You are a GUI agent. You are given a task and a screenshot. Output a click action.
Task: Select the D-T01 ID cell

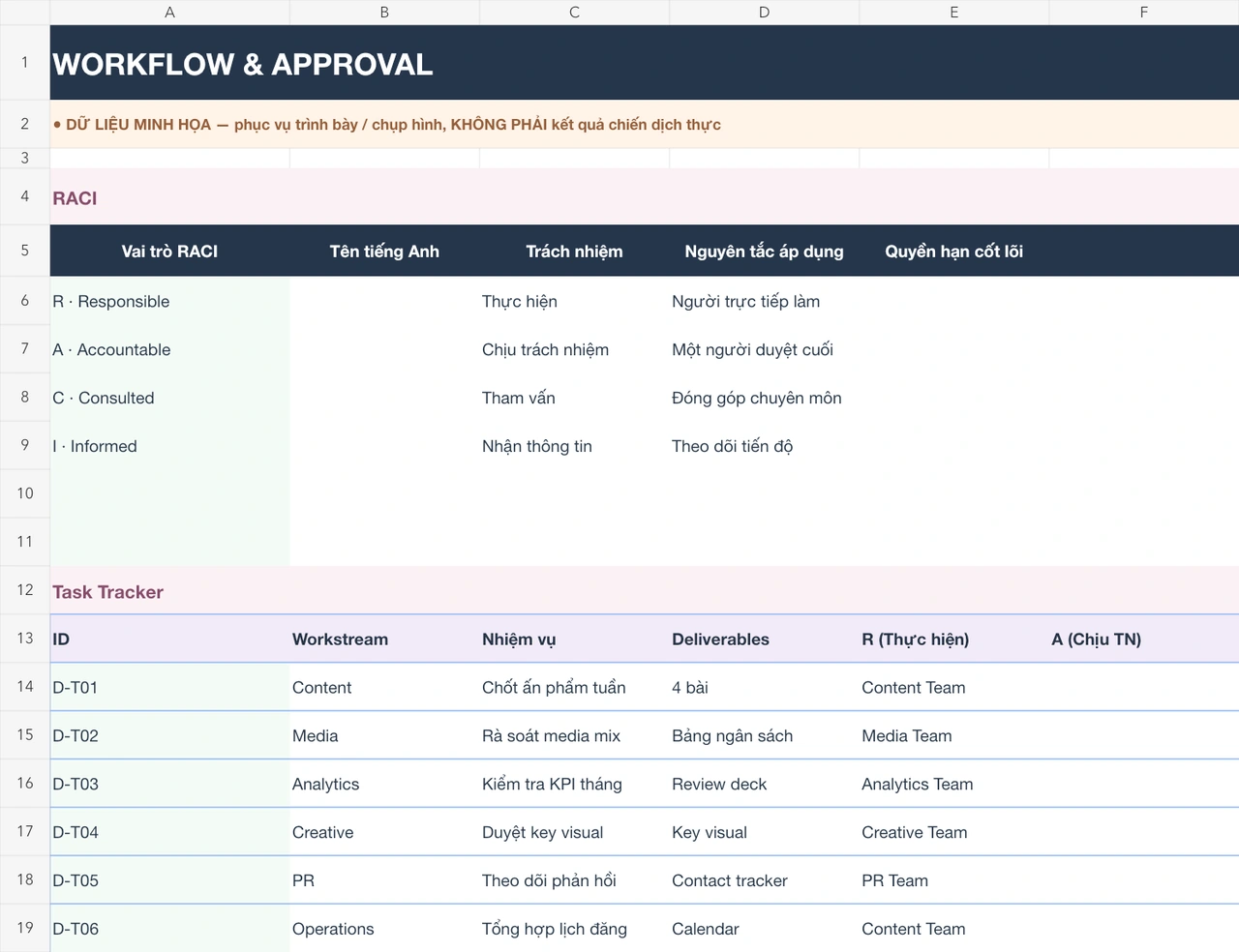click(169, 687)
